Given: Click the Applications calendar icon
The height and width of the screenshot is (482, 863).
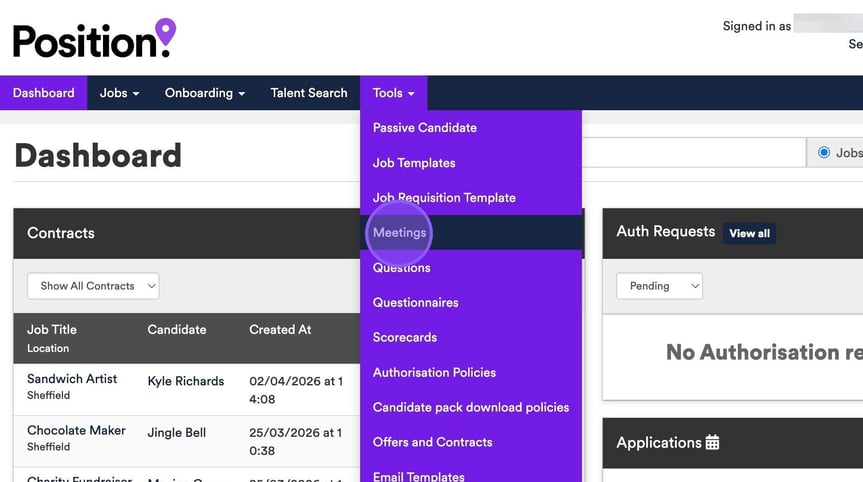Looking at the screenshot, I should 712,442.
